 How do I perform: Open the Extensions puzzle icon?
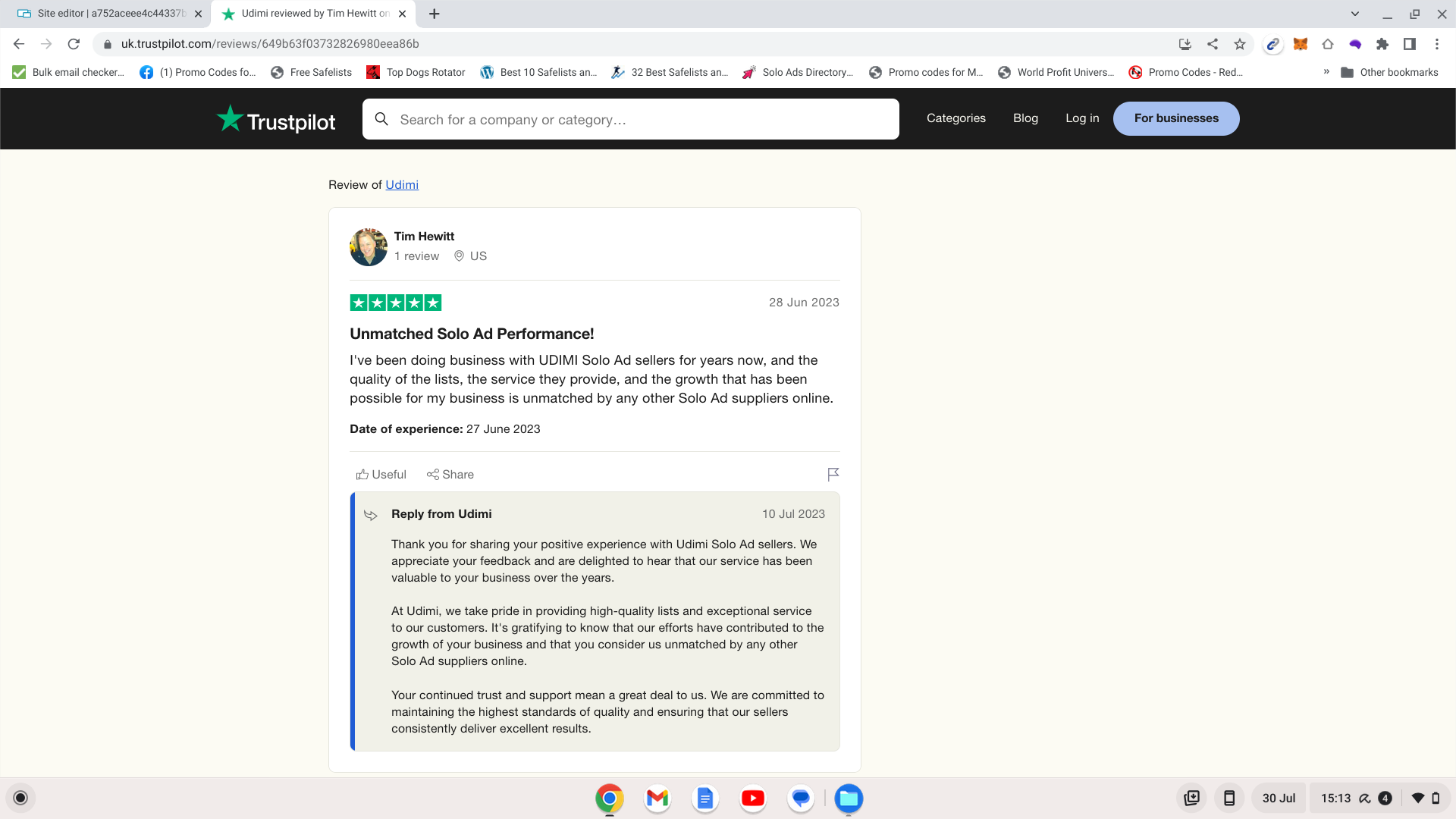(x=1382, y=44)
